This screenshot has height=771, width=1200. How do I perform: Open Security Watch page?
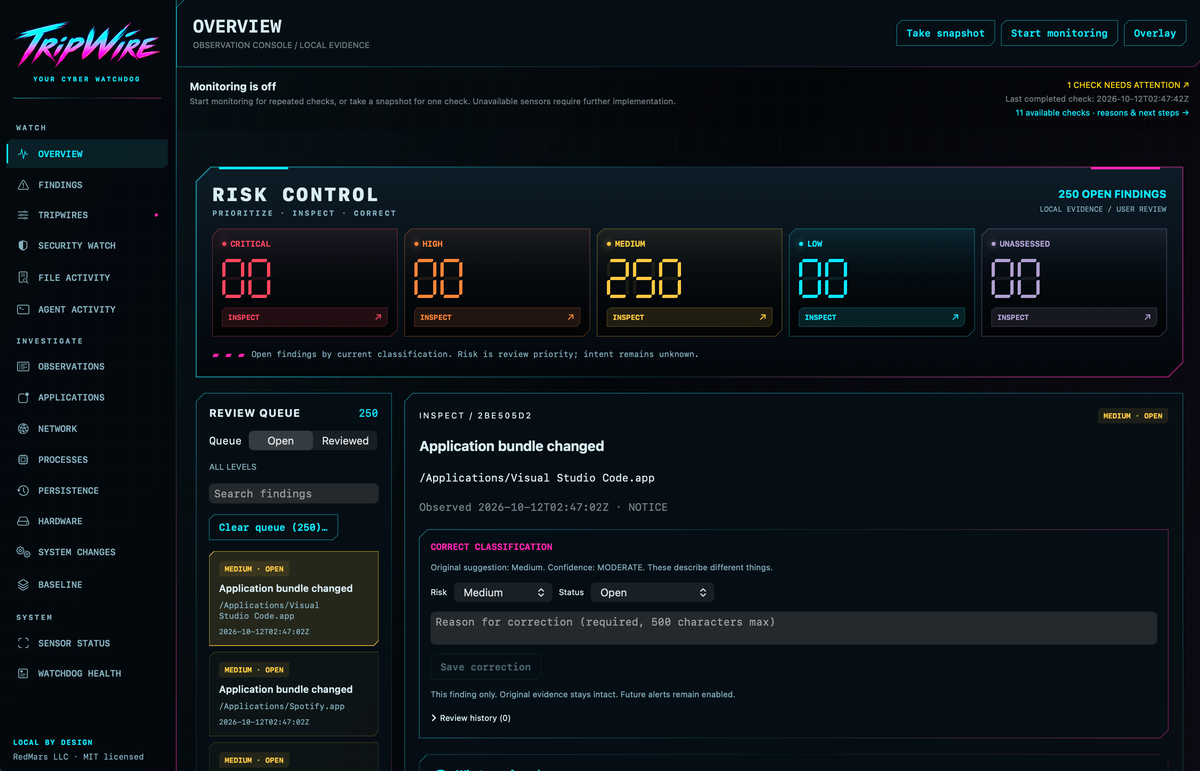click(x=87, y=246)
